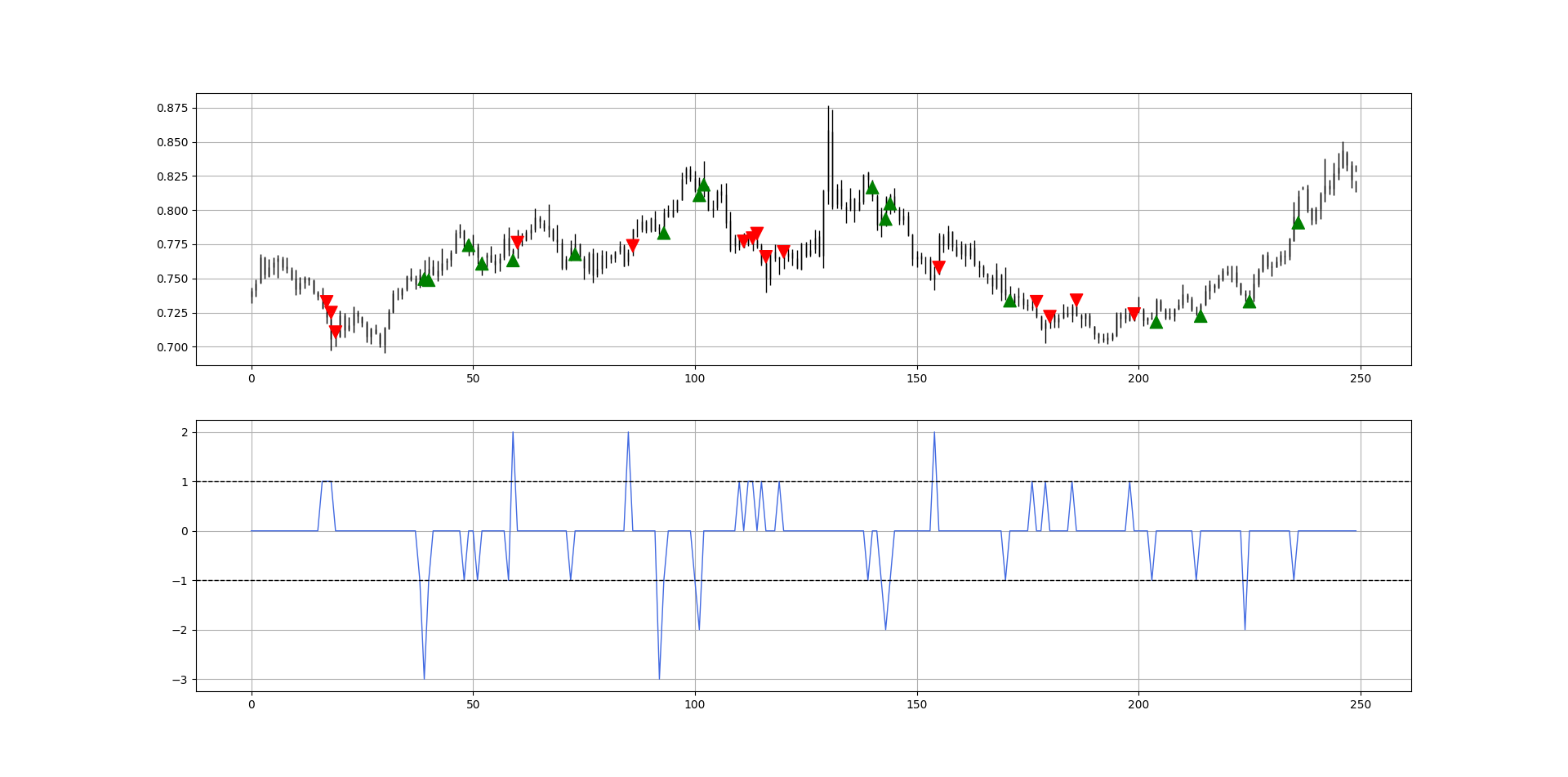Click the last red down-triangle marker before 200
This screenshot has height=777, width=1568.
click(1134, 314)
